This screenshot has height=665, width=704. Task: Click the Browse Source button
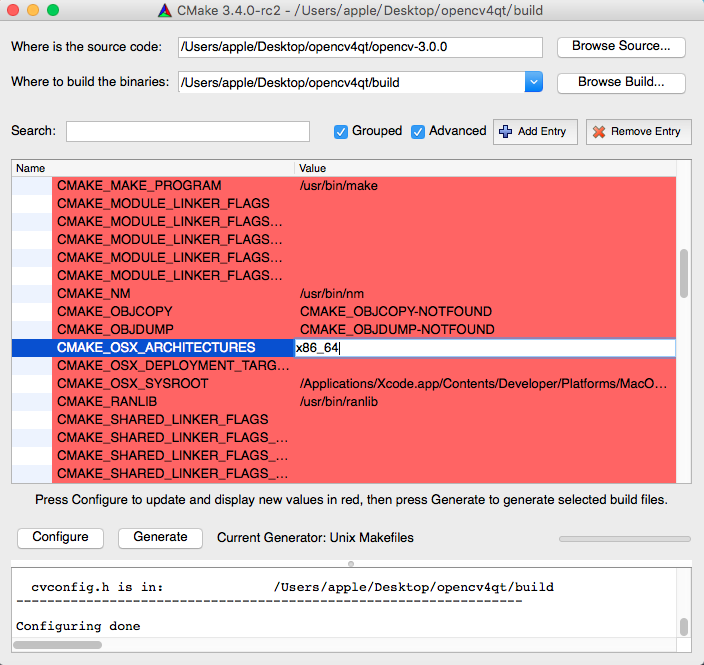pyautogui.click(x=621, y=47)
